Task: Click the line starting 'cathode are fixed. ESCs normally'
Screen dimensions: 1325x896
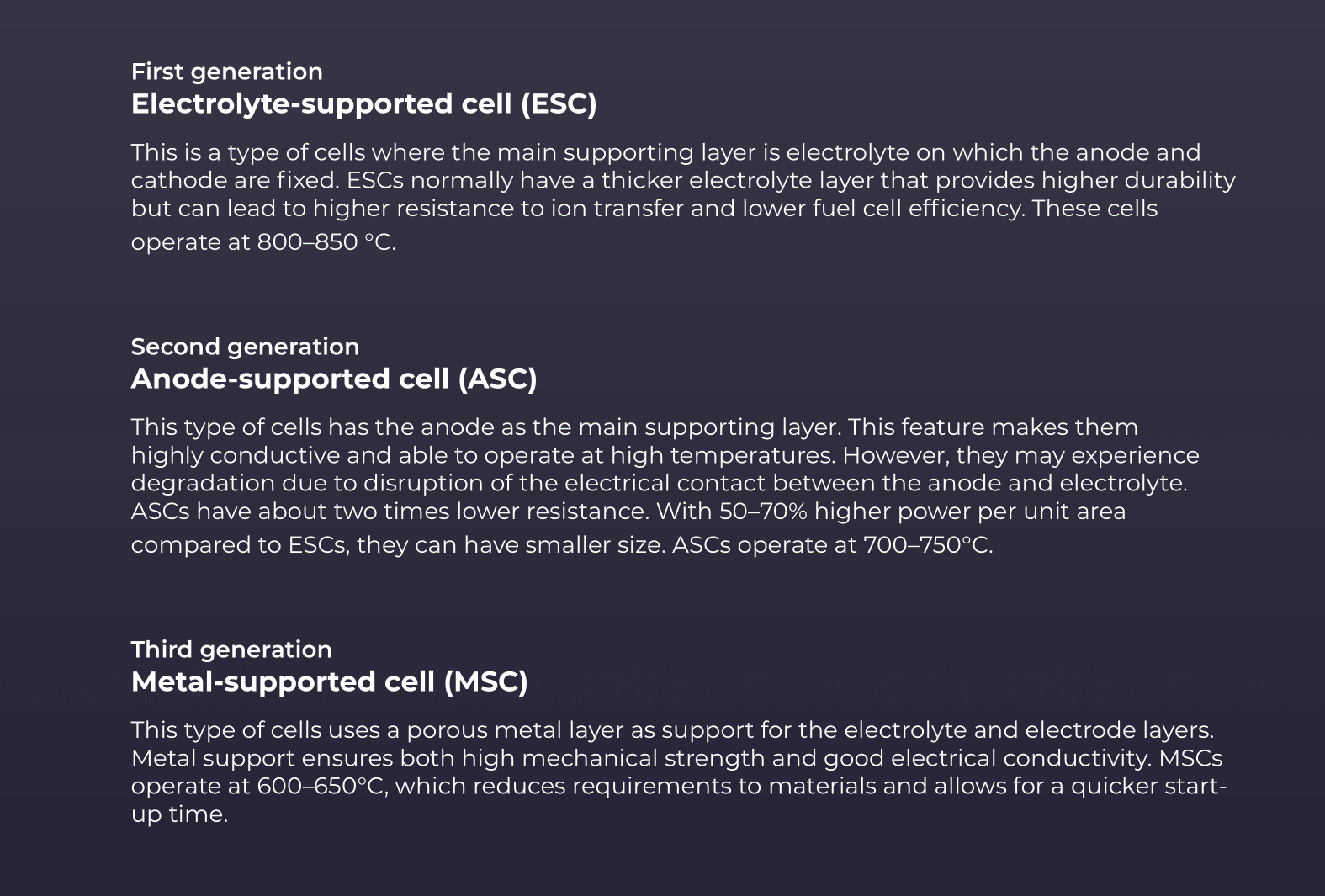Action: pyautogui.click(x=683, y=181)
